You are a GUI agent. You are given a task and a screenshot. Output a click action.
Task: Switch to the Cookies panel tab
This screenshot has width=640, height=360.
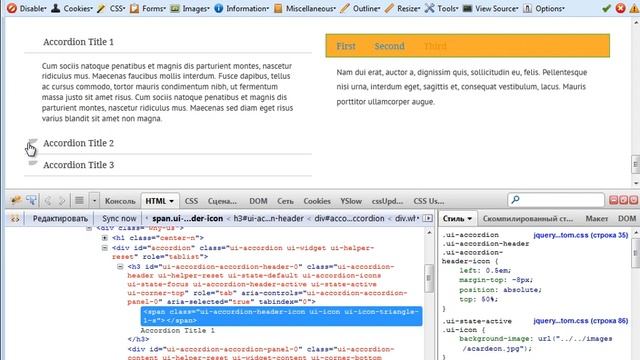(x=317, y=201)
